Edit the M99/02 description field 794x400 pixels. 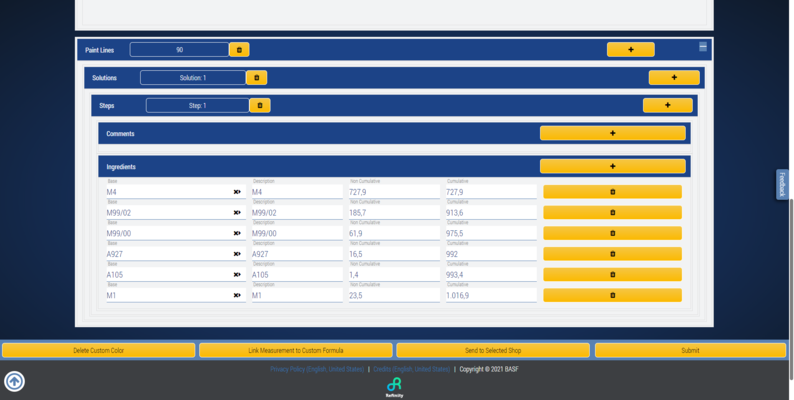tap(297, 213)
